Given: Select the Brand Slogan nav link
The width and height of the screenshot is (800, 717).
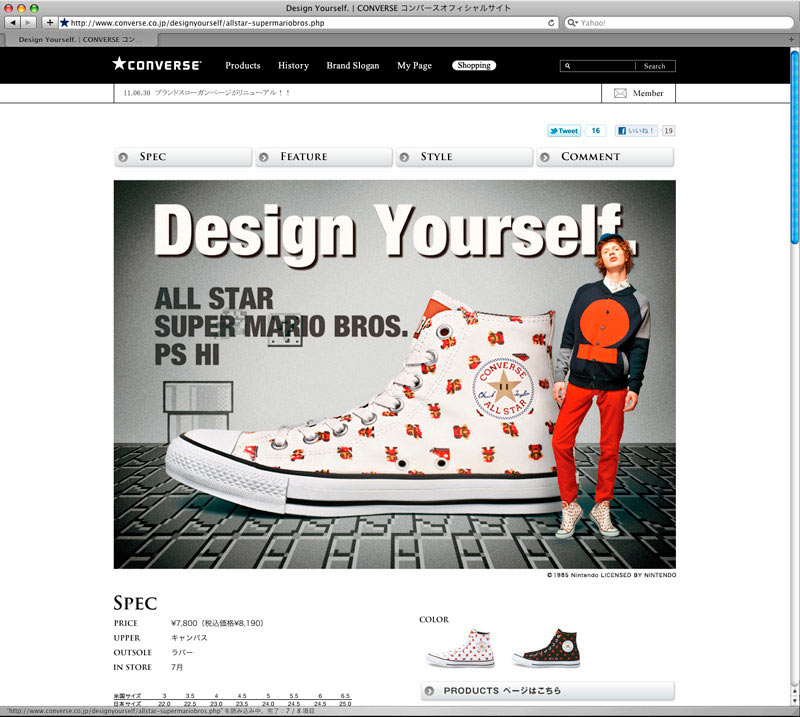Looking at the screenshot, I should pyautogui.click(x=352, y=66).
